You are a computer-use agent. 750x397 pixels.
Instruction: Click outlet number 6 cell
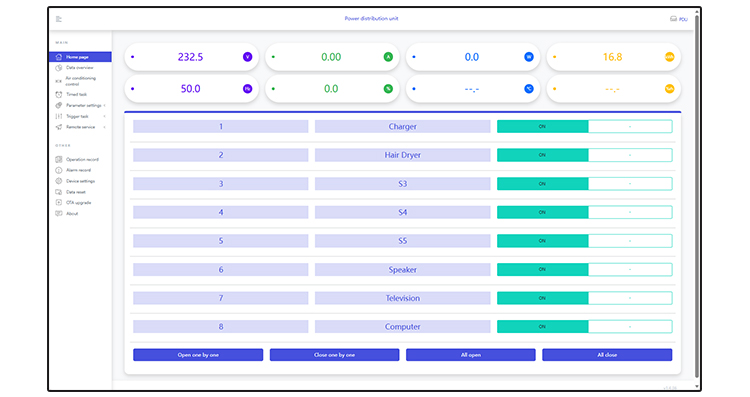[x=221, y=269]
